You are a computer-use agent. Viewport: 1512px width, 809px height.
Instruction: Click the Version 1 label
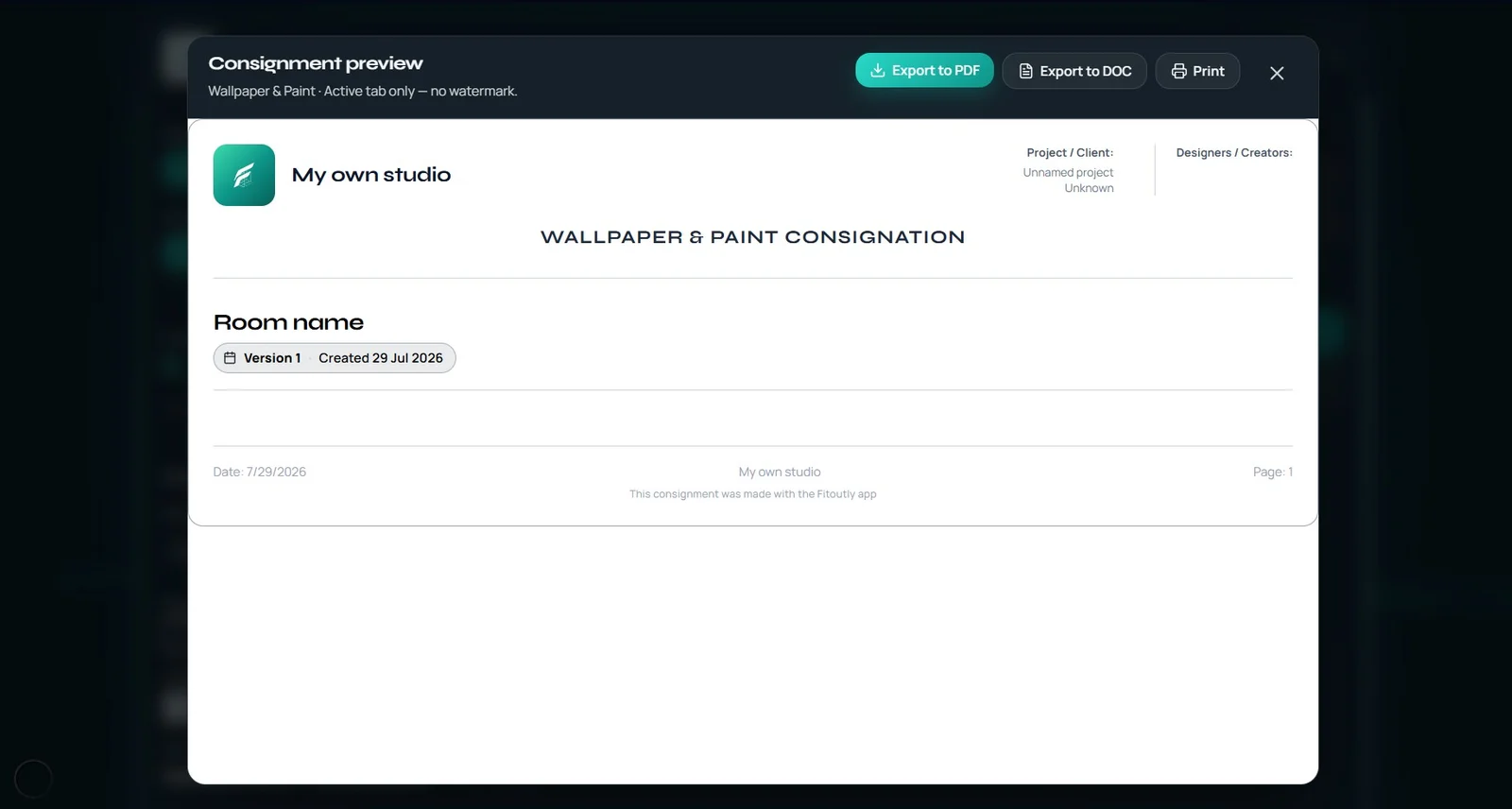click(x=272, y=358)
